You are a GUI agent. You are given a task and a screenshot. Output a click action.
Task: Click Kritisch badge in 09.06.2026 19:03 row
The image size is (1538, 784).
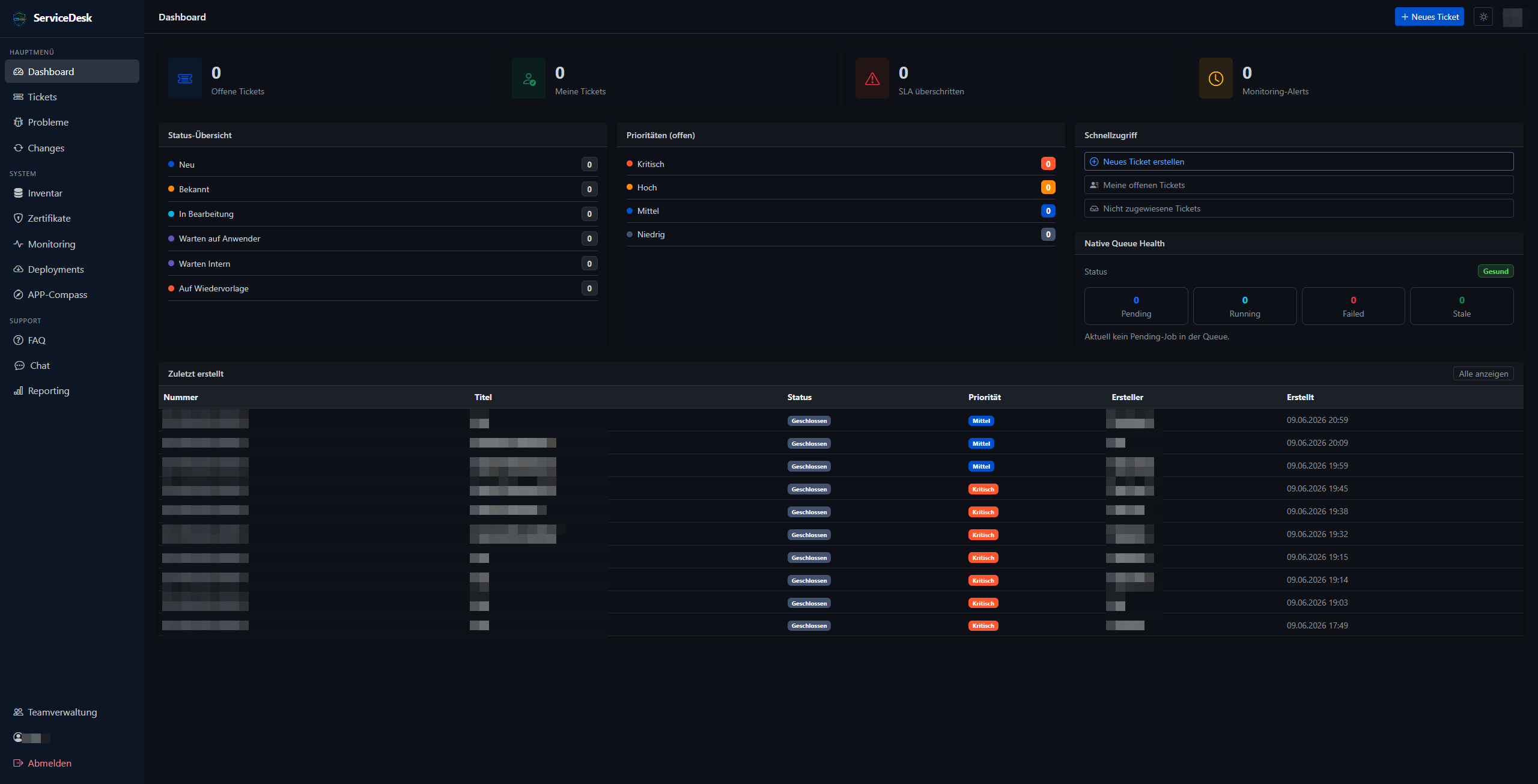click(x=983, y=603)
